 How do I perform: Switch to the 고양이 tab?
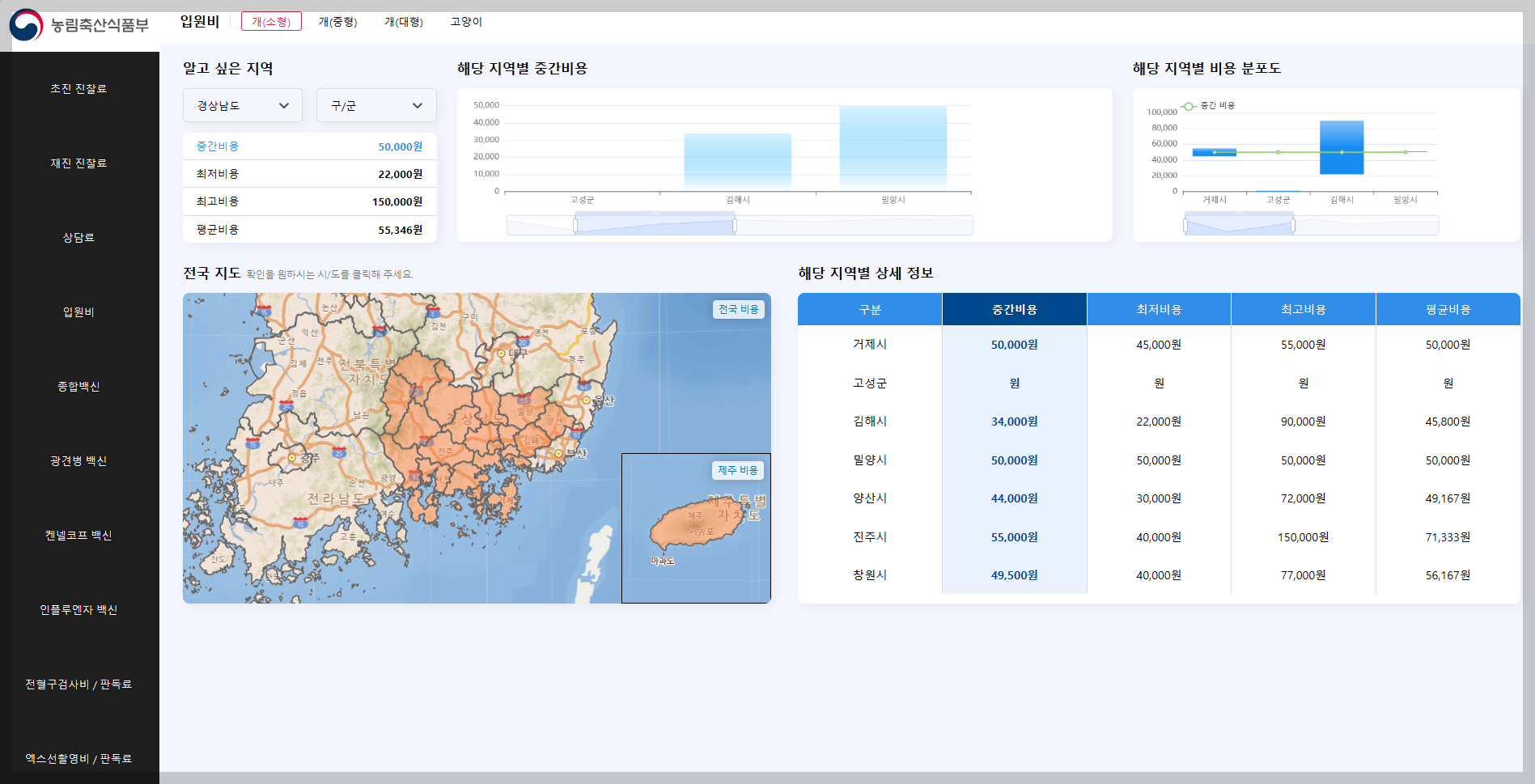point(465,22)
